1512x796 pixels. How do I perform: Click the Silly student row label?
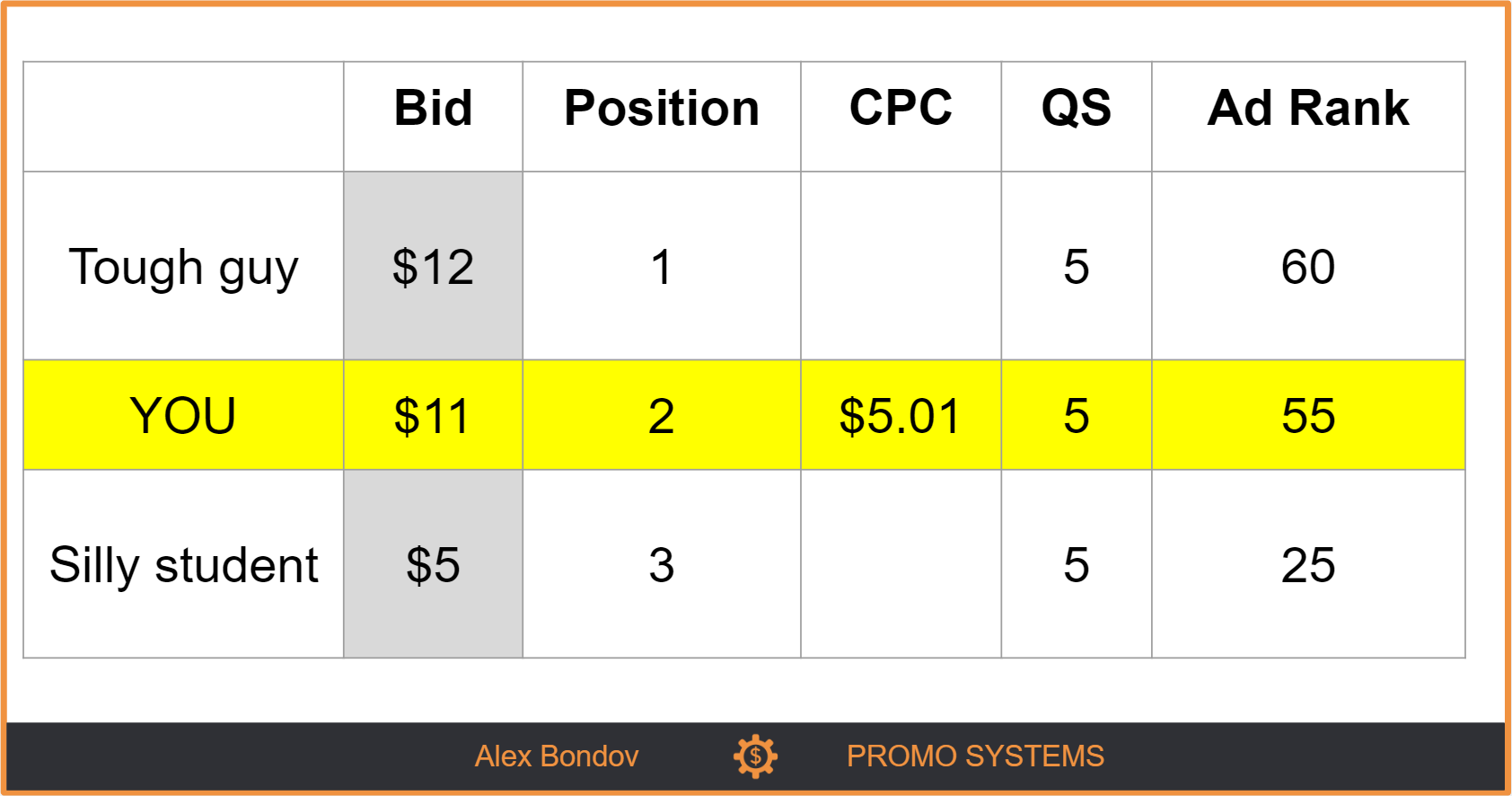tap(183, 565)
